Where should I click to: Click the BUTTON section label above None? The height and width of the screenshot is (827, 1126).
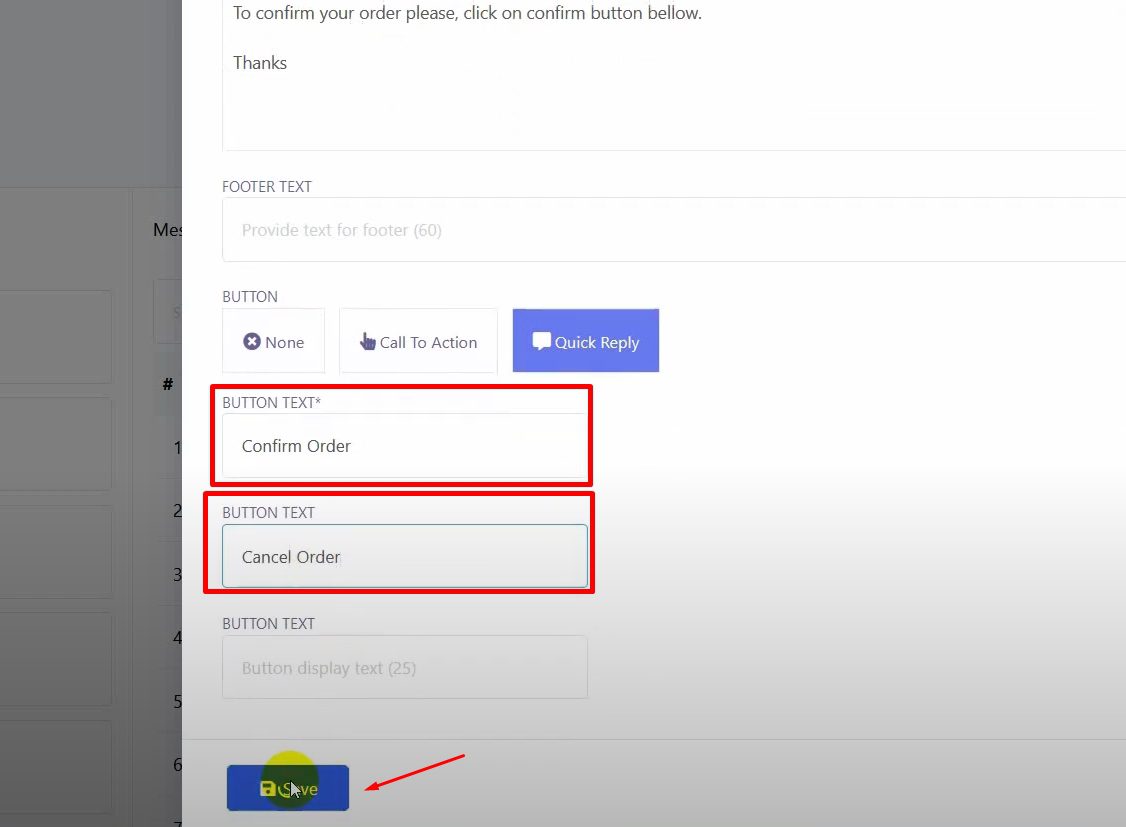(x=250, y=297)
